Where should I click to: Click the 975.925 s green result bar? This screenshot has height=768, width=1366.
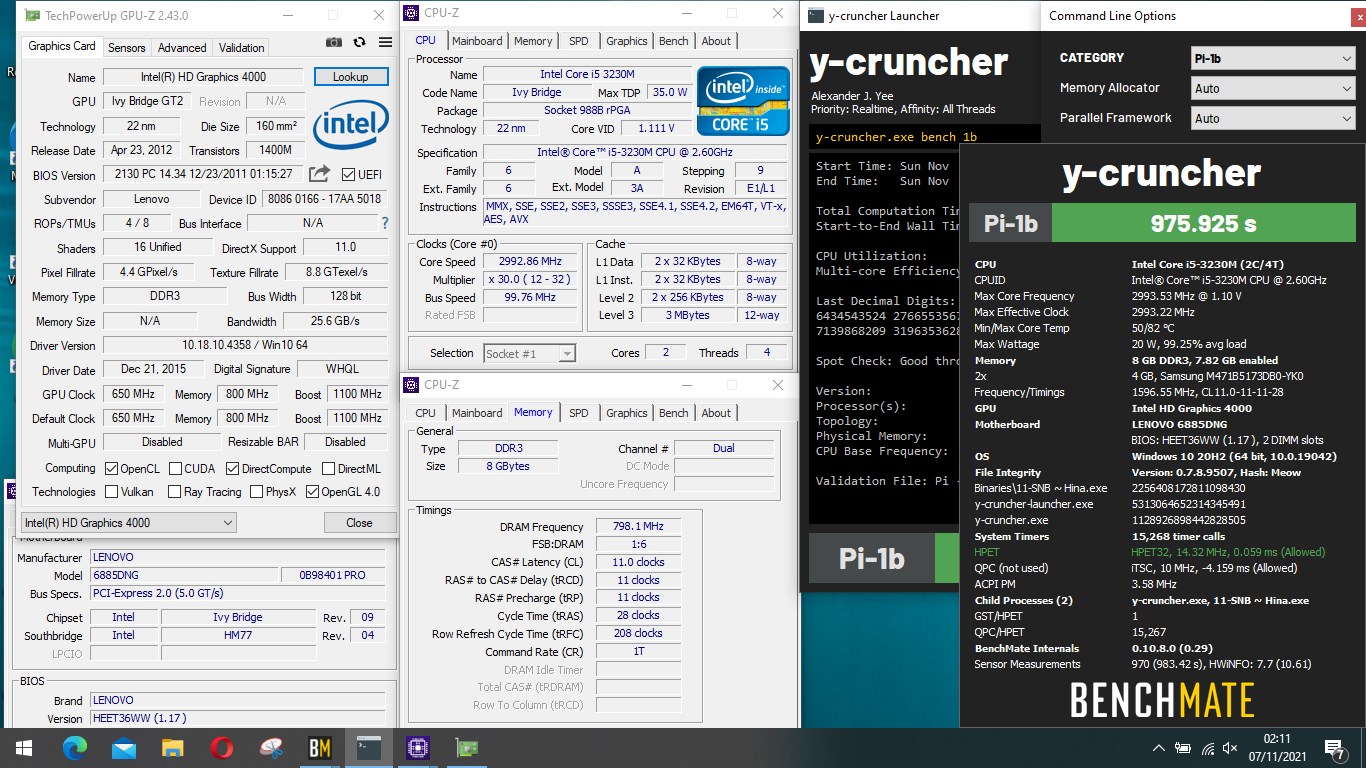click(x=1204, y=223)
